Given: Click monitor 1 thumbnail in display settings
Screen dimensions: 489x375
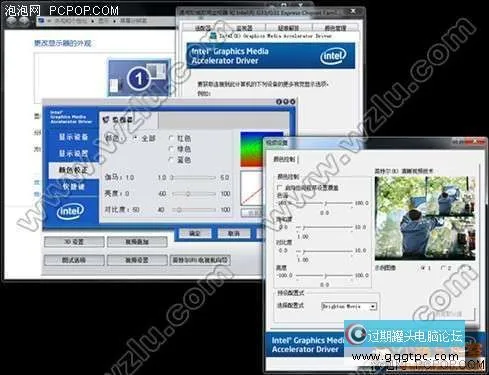Looking at the screenshot, I should [x=139, y=78].
